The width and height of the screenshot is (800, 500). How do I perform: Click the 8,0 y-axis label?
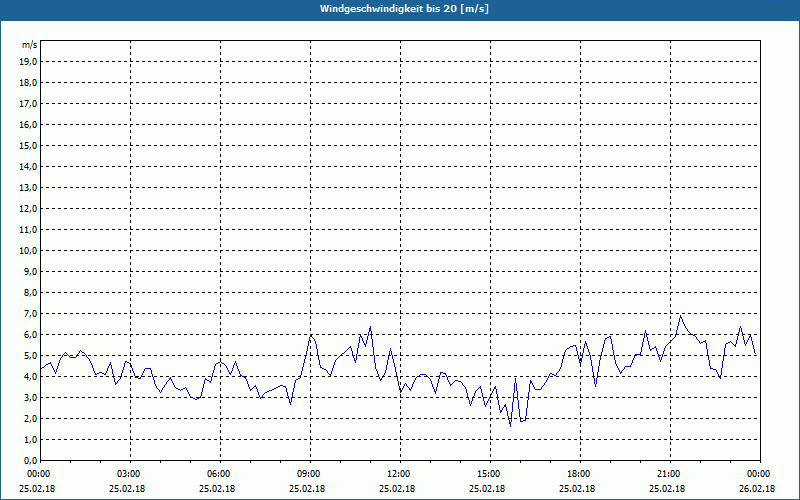[x=30, y=292]
